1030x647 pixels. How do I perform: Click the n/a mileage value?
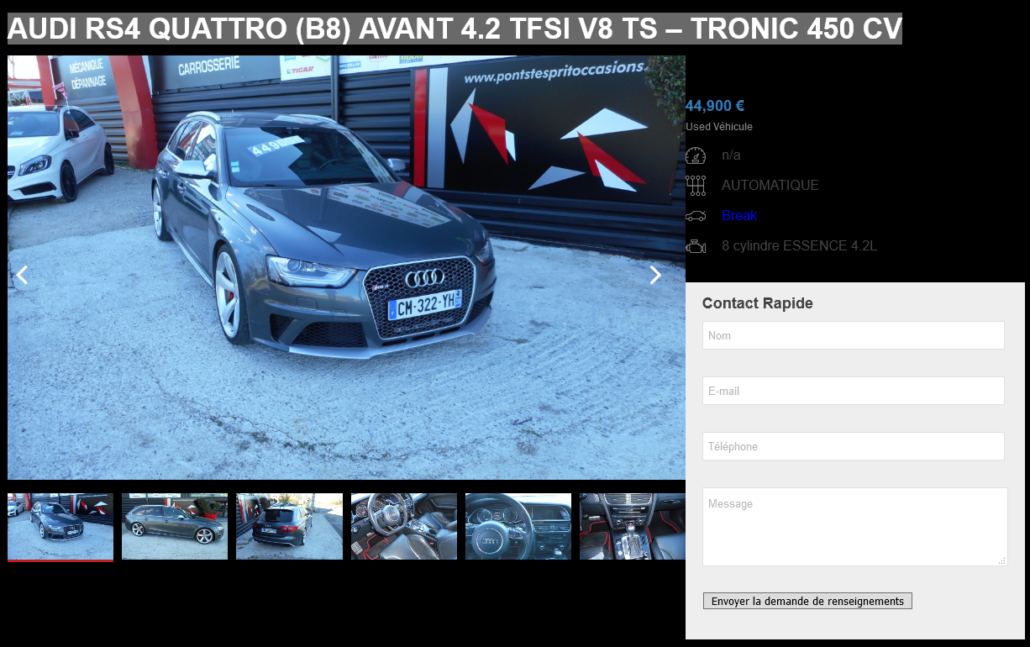tap(730, 155)
